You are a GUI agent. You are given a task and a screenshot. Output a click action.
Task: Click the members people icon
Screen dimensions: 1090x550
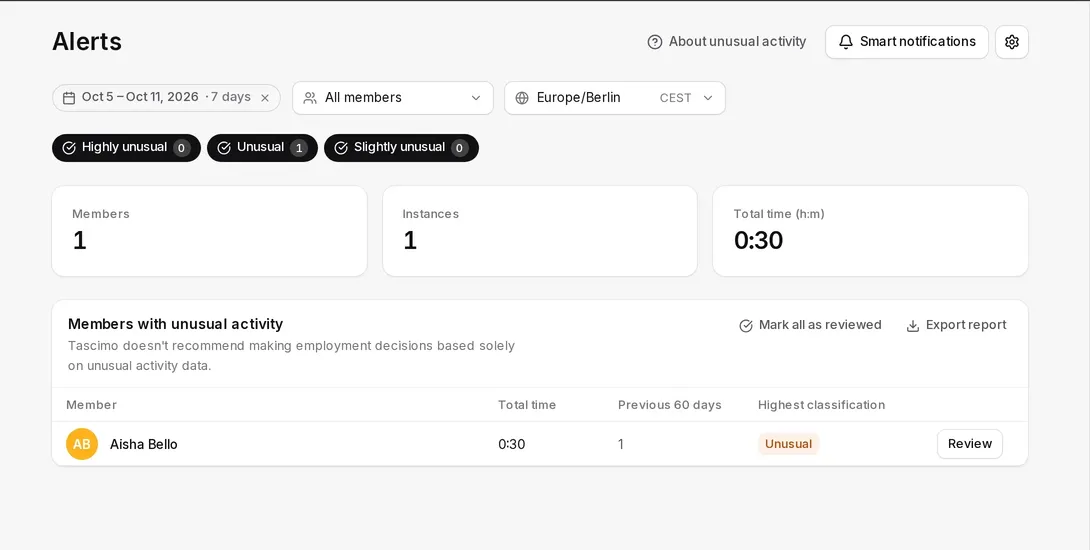(x=310, y=98)
